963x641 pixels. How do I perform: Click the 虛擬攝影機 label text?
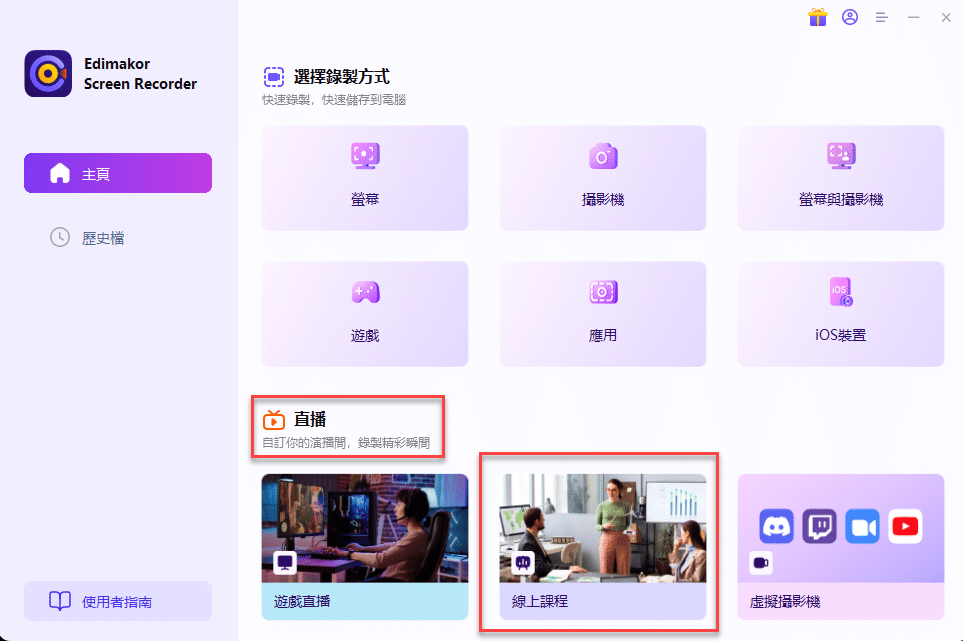point(785,601)
